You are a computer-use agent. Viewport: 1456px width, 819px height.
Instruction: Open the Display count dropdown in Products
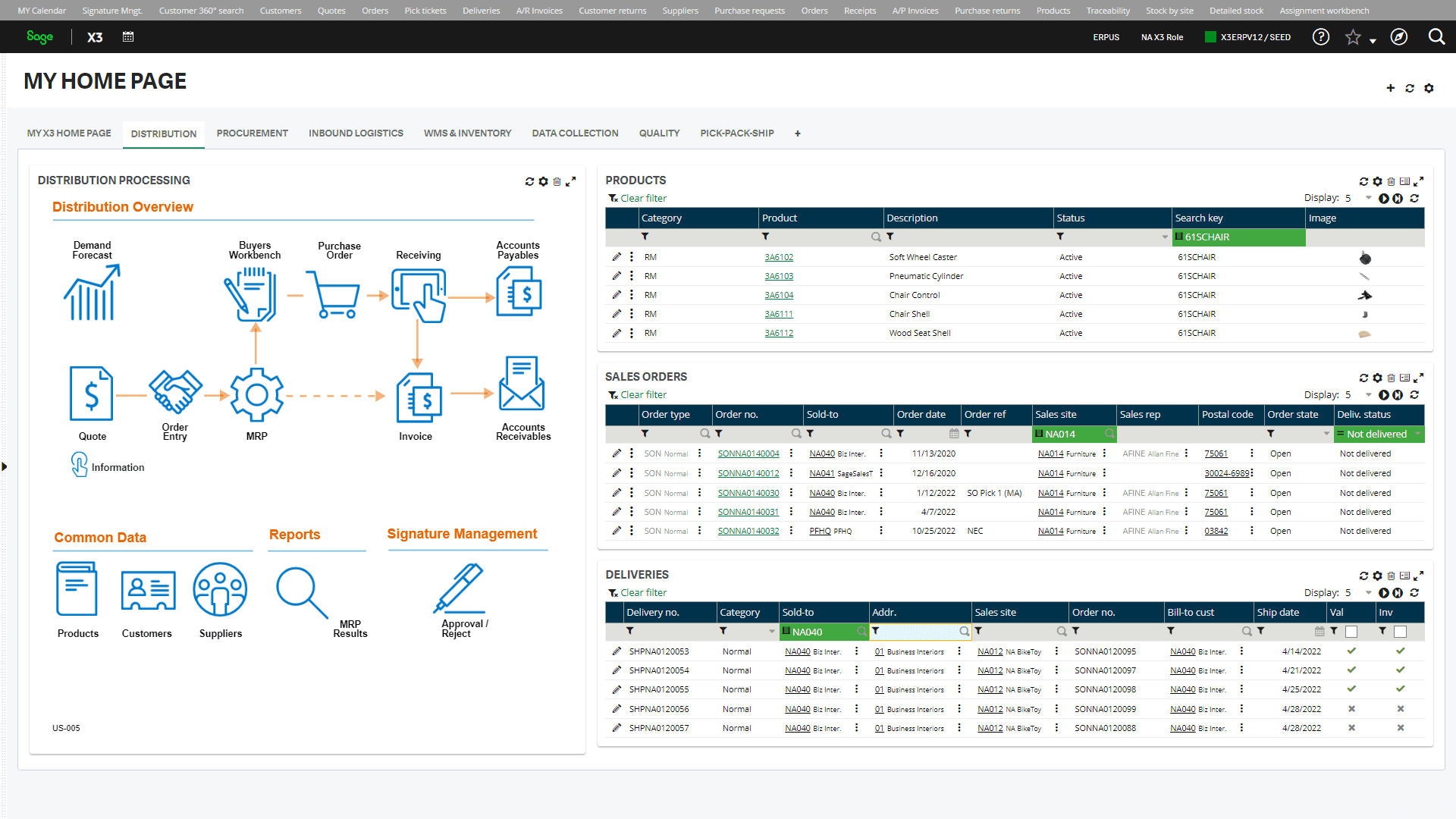(1368, 198)
